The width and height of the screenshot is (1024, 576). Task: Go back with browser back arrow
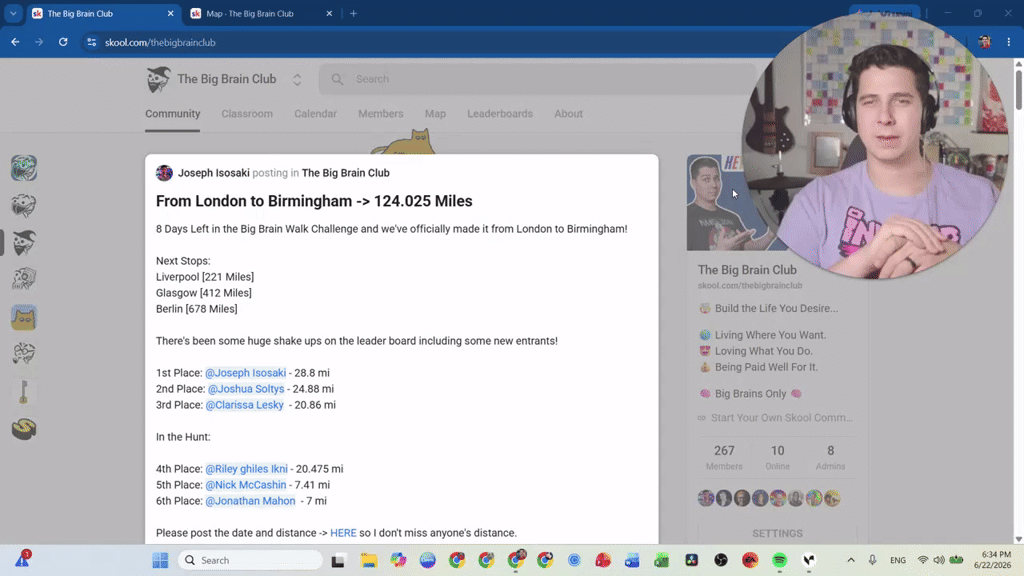[15, 42]
